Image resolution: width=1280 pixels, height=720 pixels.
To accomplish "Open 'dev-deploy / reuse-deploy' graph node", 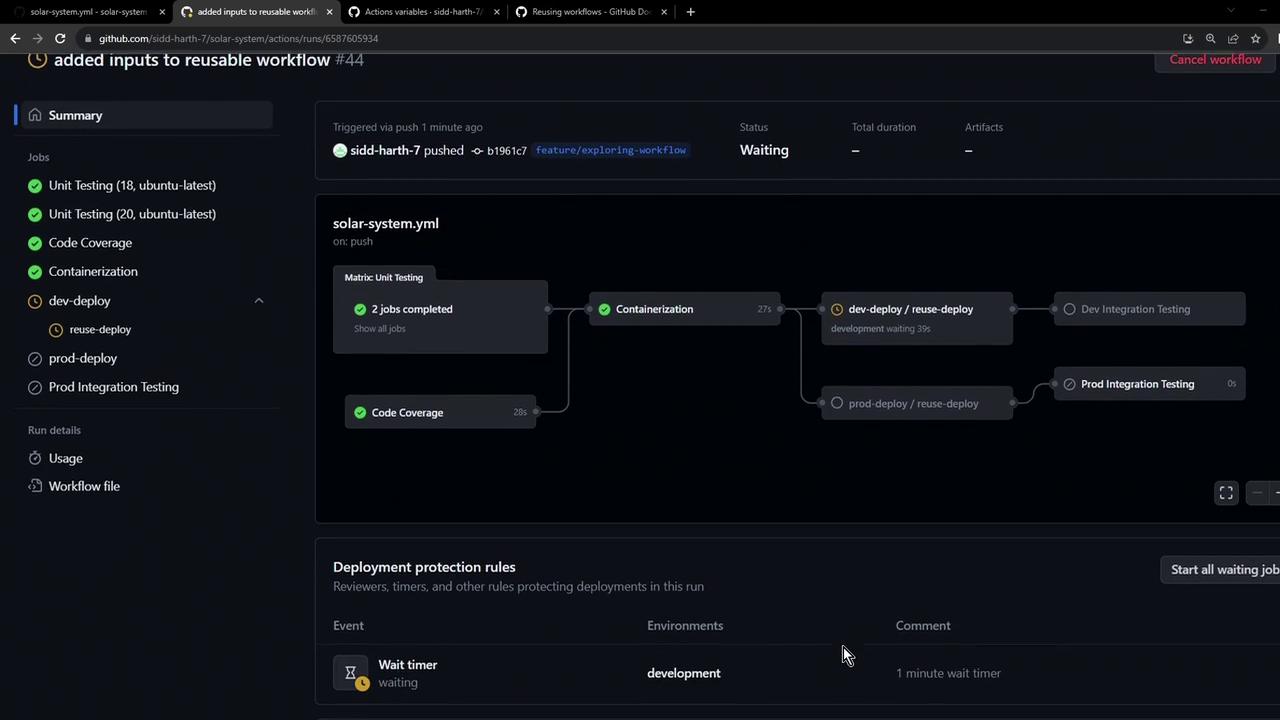I will pyautogui.click(x=917, y=318).
